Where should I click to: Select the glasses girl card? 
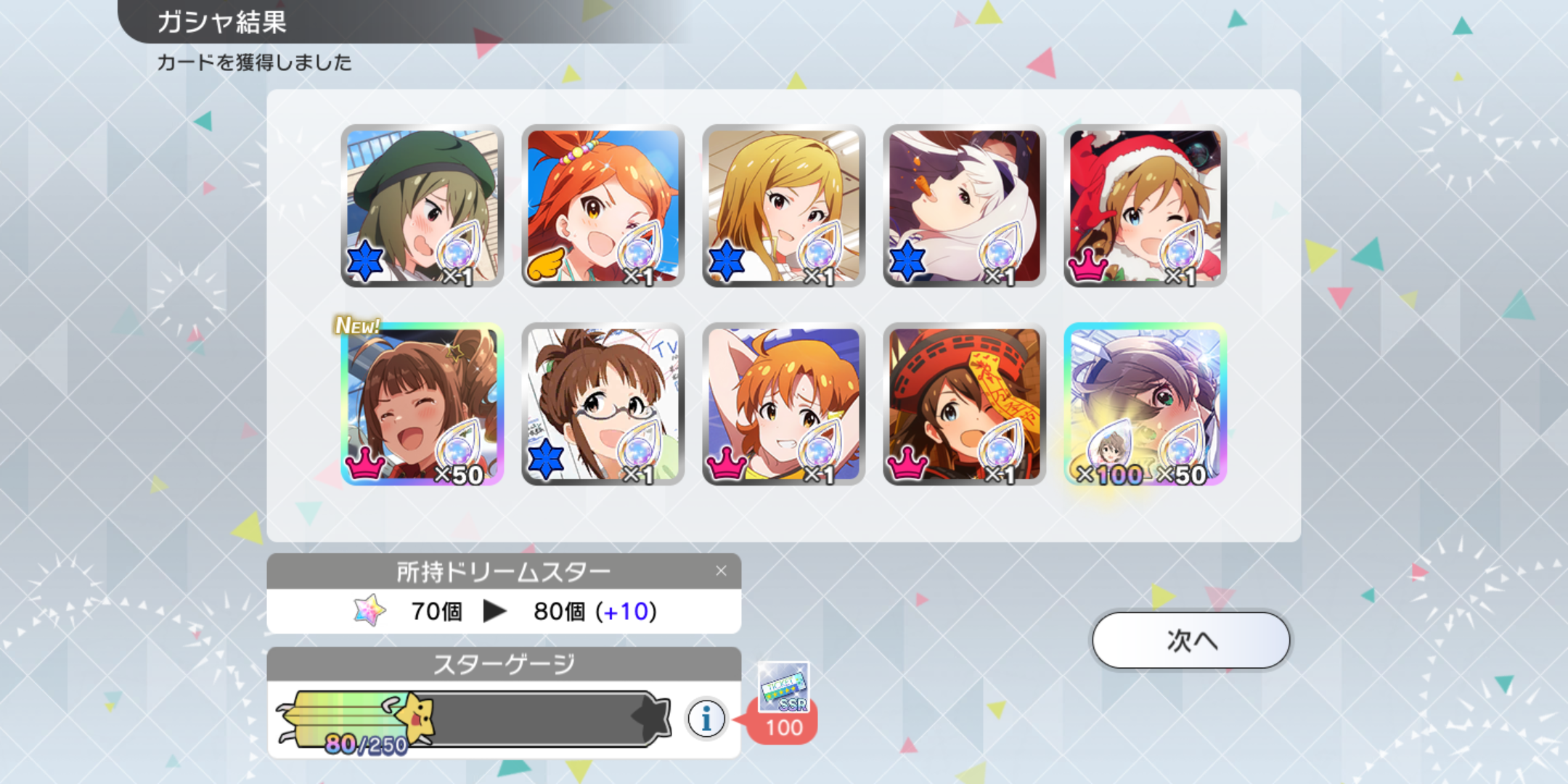[x=603, y=404]
